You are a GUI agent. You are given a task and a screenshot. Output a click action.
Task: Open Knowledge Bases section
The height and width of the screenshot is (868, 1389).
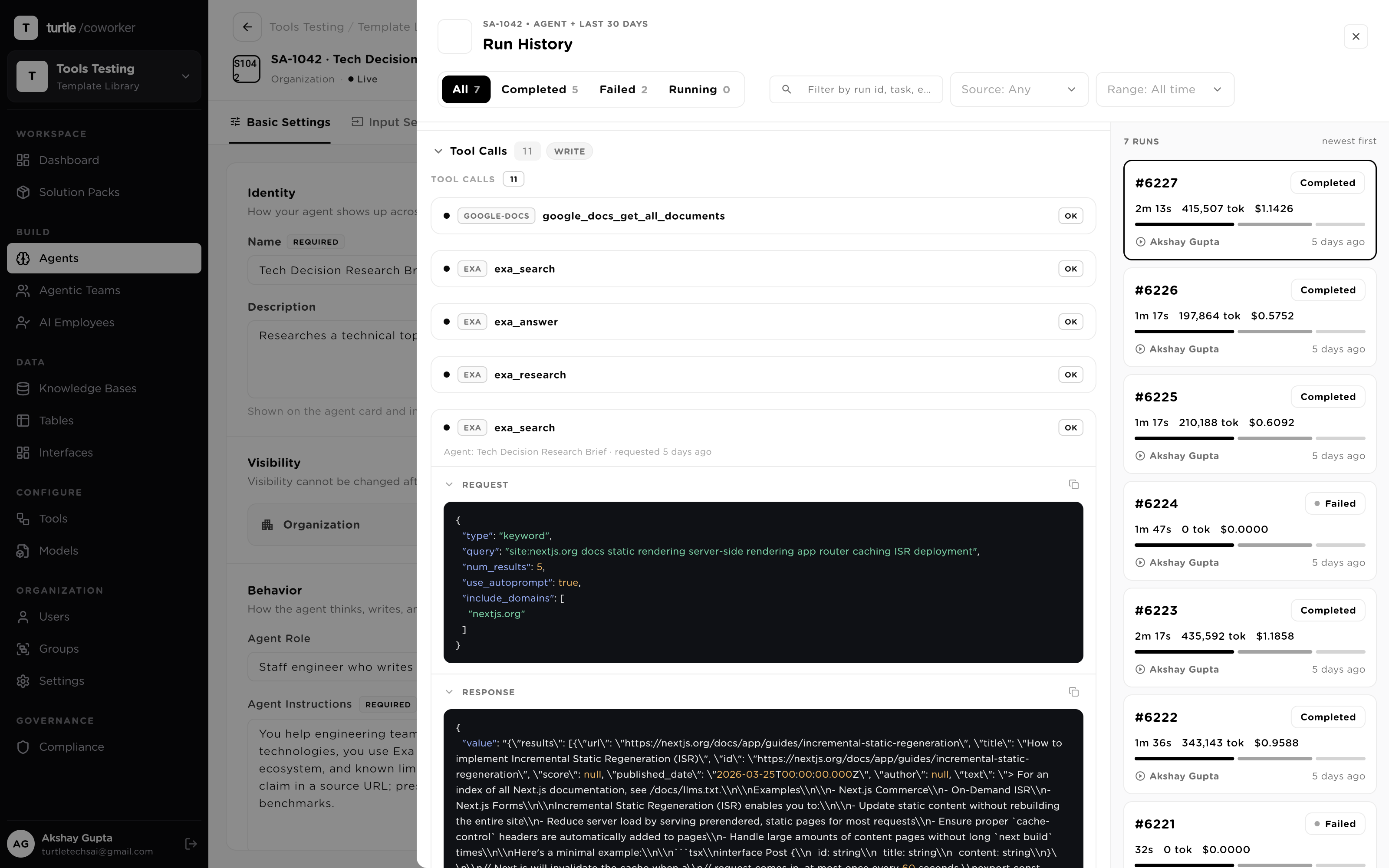pyautogui.click(x=104, y=389)
